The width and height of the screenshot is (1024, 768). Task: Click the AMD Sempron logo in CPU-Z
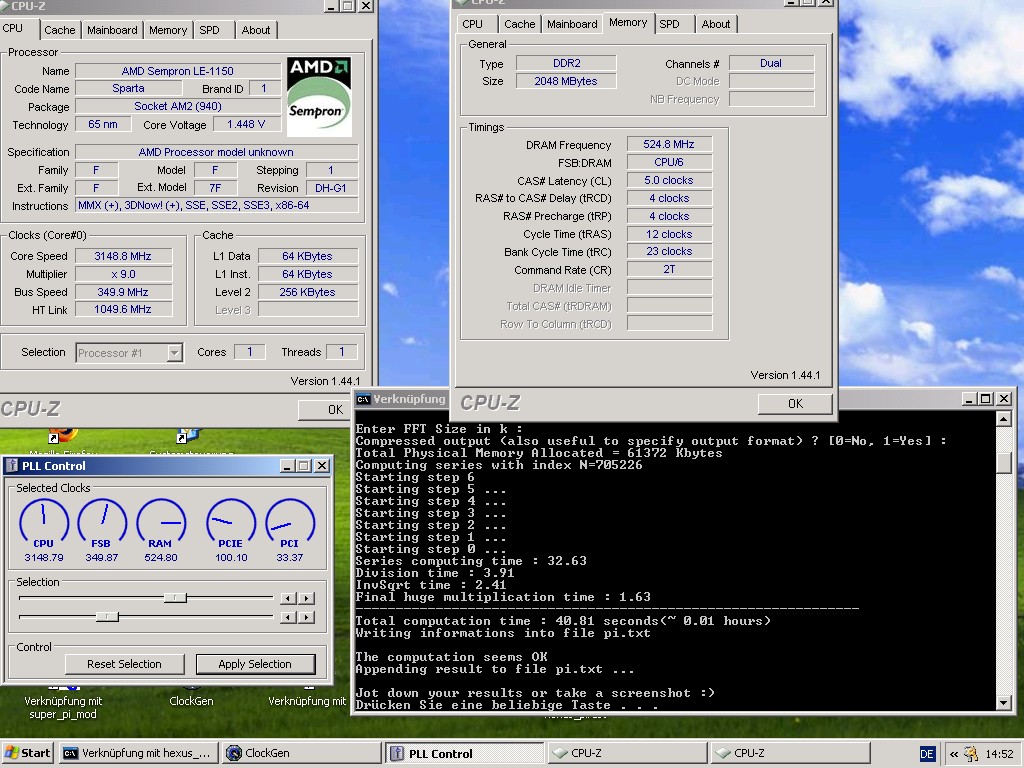(x=319, y=97)
